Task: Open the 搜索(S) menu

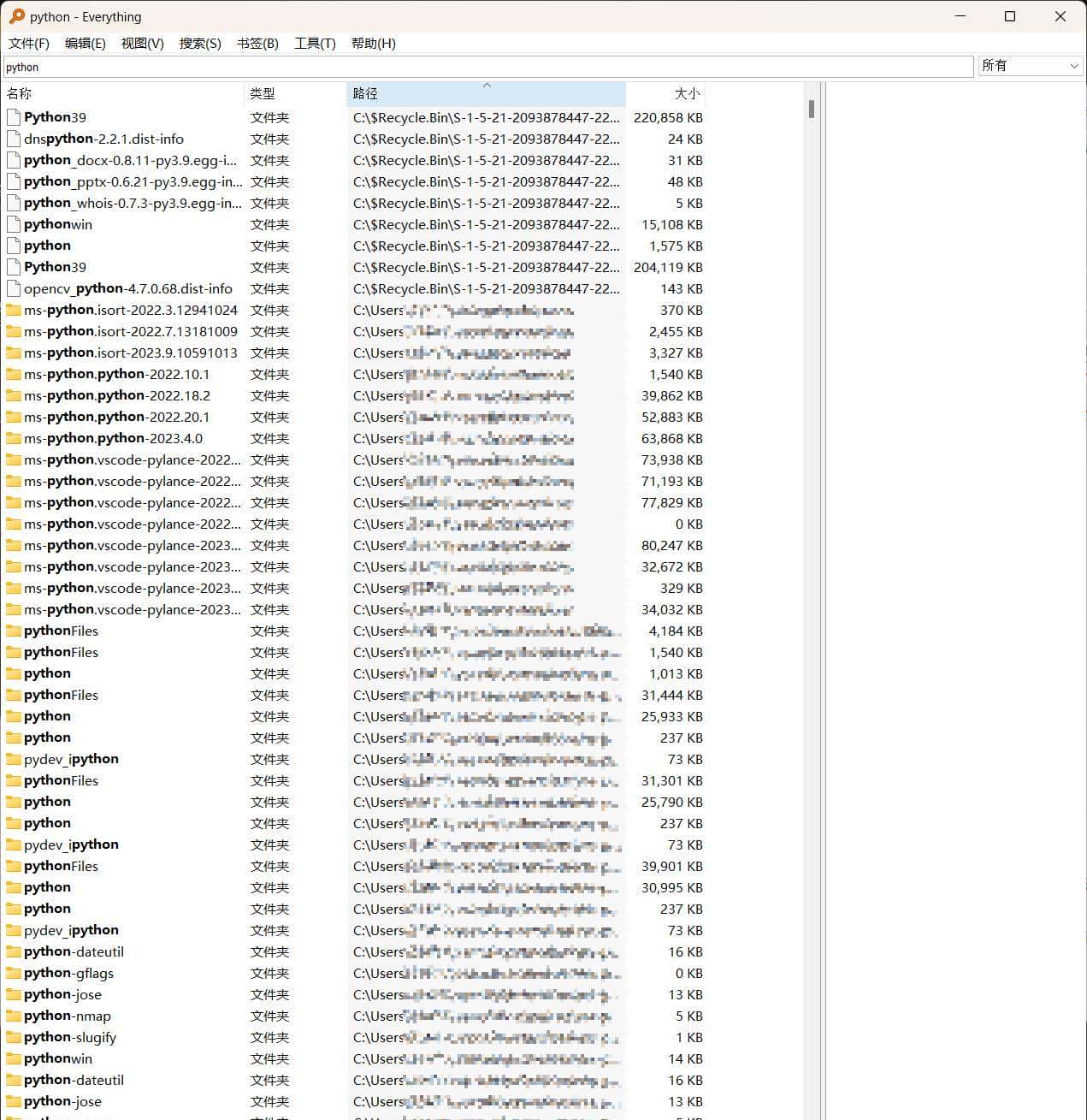Action: [x=200, y=43]
